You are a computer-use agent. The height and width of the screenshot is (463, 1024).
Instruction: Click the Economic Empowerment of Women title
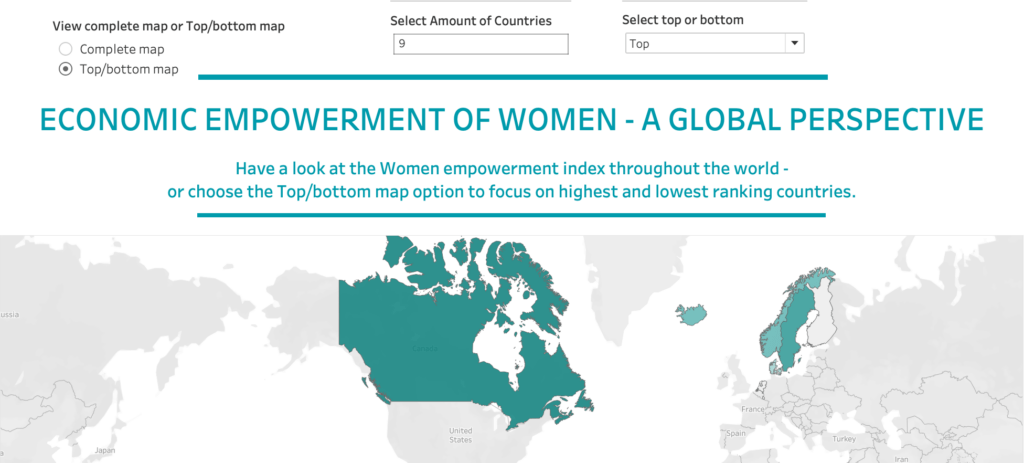(x=512, y=120)
